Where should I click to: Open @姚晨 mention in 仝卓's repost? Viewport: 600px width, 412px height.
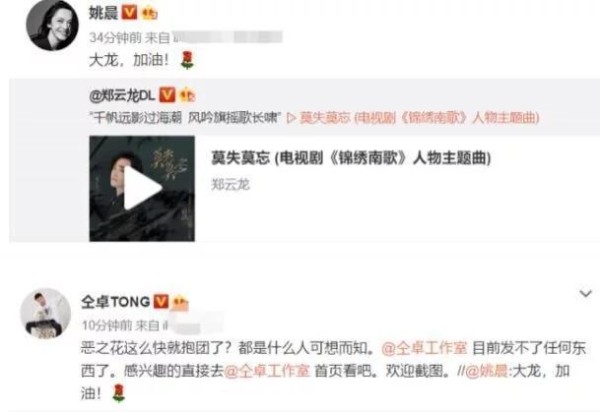(486, 371)
